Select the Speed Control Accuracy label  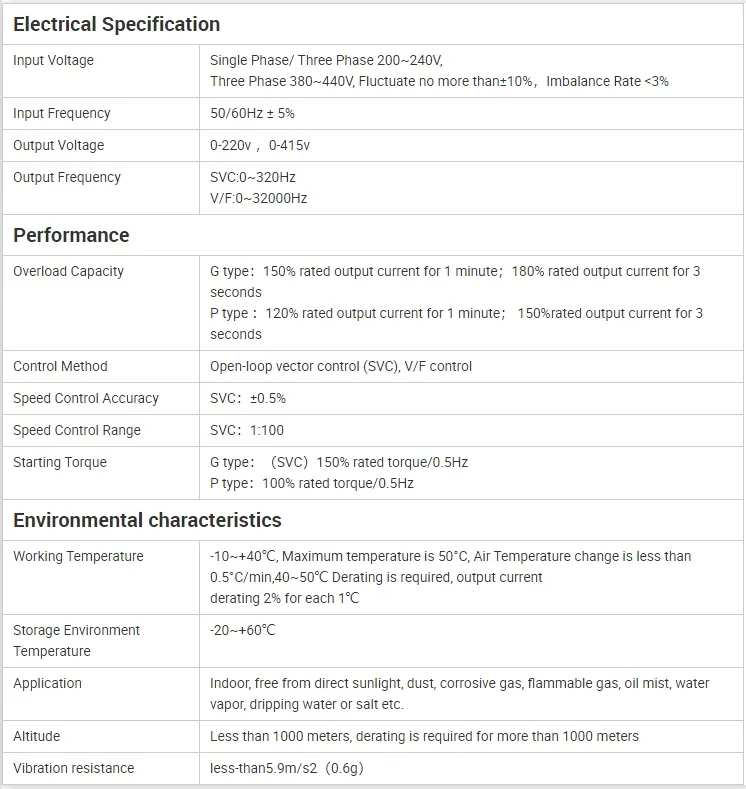point(86,398)
